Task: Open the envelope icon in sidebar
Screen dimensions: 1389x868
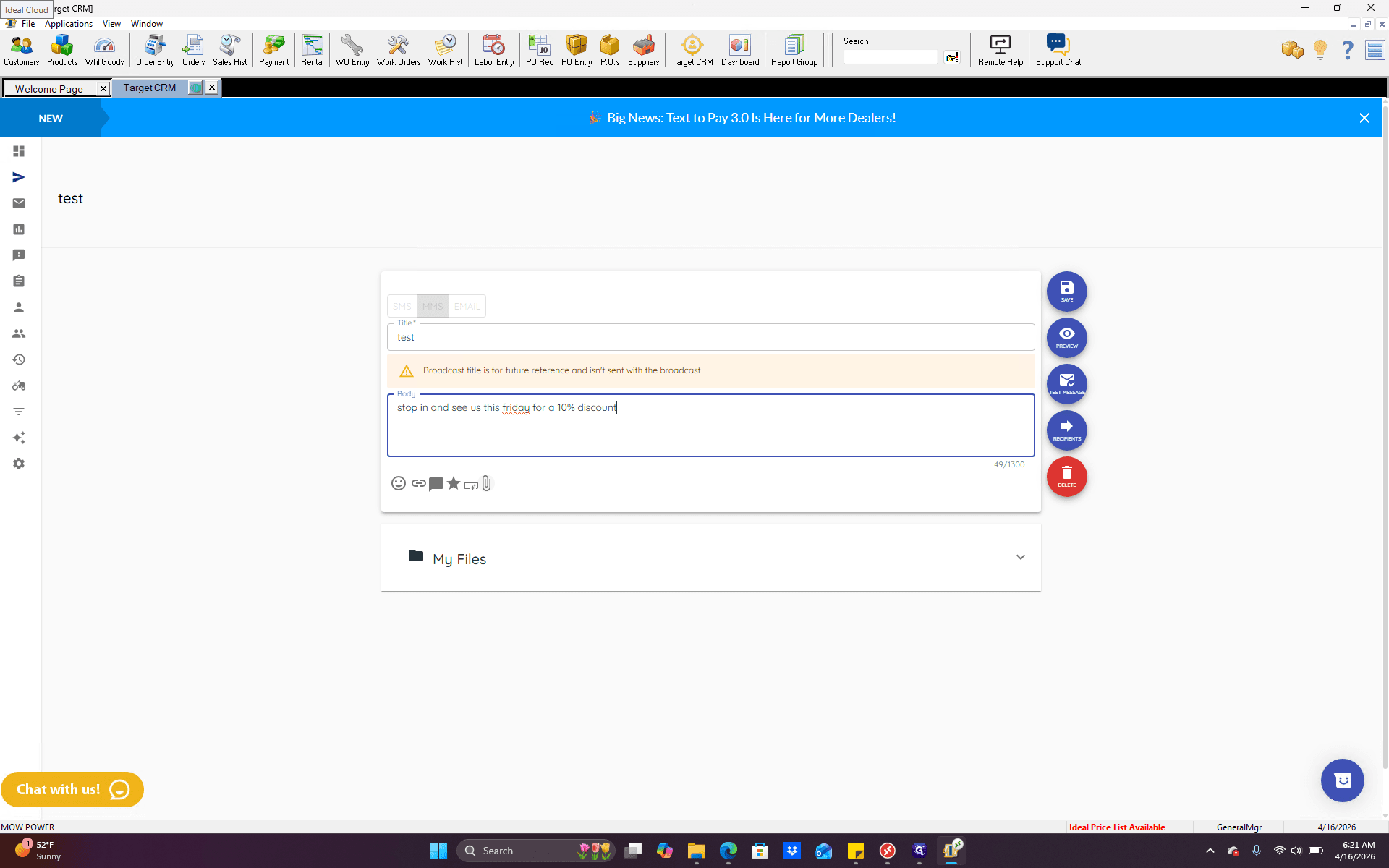Action: click(x=19, y=203)
